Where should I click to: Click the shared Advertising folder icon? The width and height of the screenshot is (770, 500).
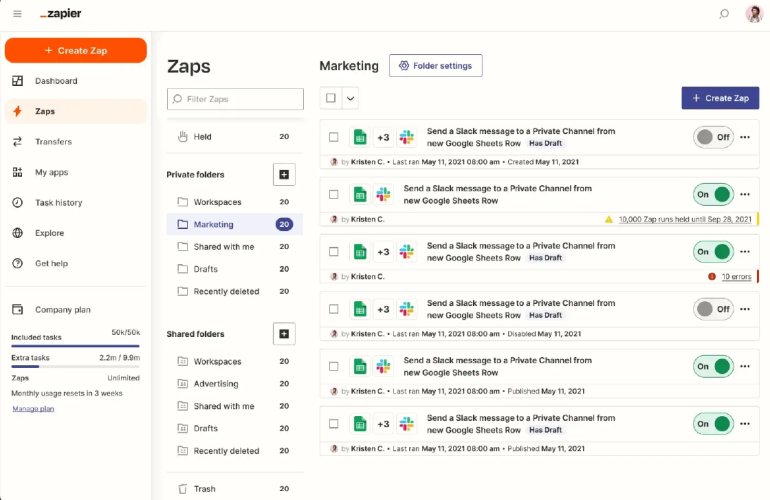coord(183,384)
